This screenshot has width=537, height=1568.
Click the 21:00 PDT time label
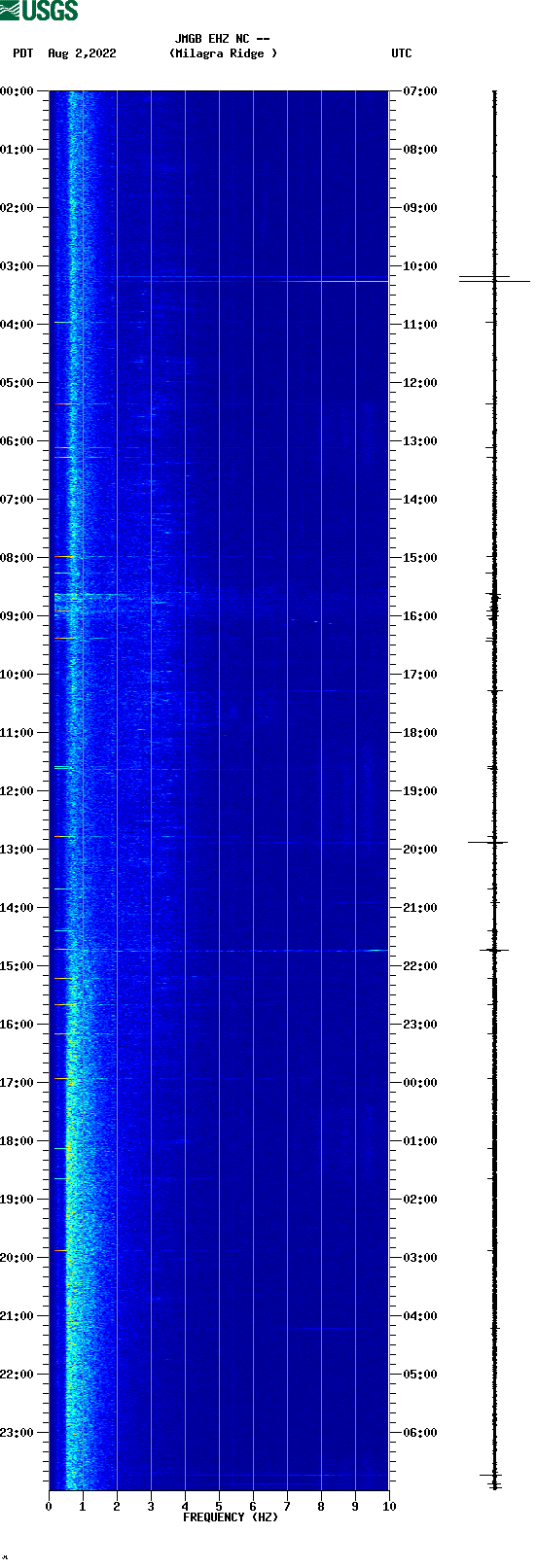pyautogui.click(x=18, y=1316)
